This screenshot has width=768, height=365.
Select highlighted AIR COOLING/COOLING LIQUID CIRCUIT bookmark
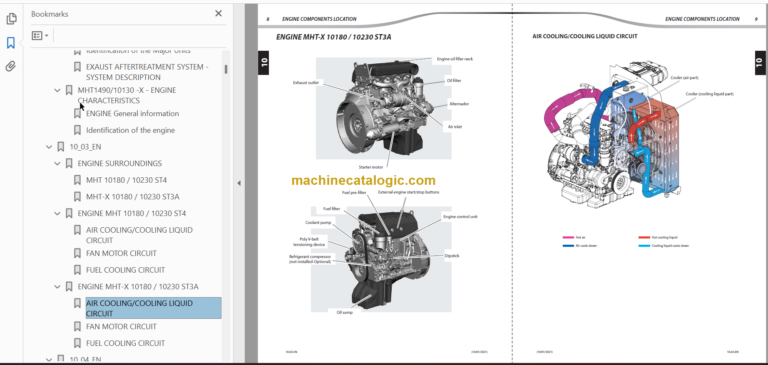click(x=153, y=308)
